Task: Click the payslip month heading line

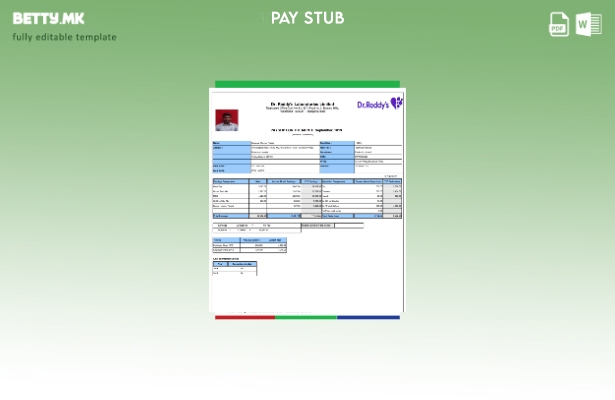Action: click(x=308, y=130)
